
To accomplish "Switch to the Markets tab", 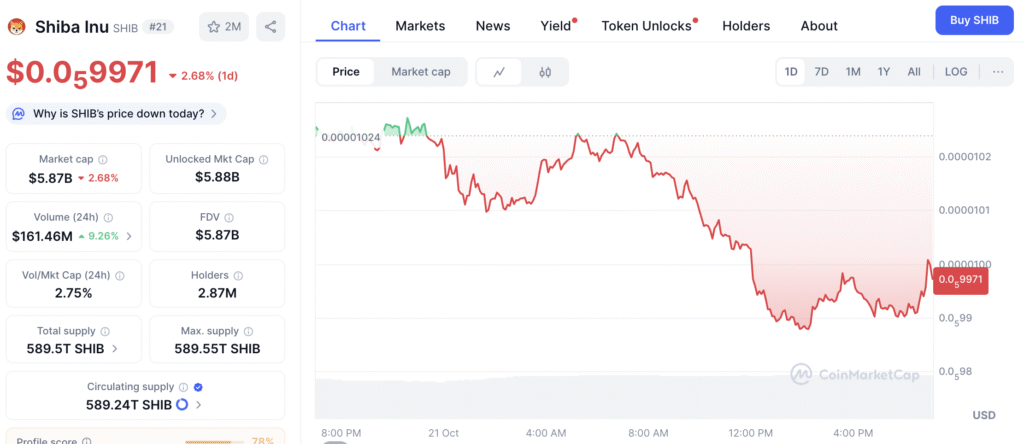I will (420, 26).
